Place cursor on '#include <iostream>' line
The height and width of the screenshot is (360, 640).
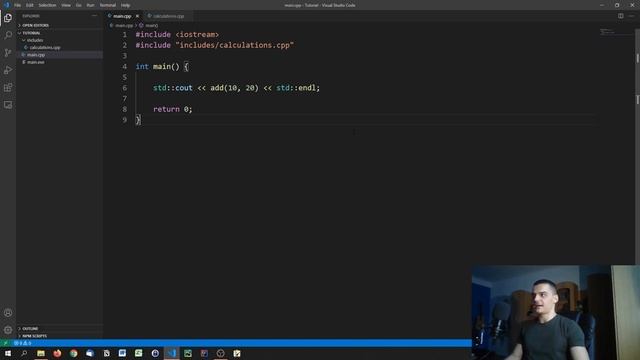coord(177,35)
